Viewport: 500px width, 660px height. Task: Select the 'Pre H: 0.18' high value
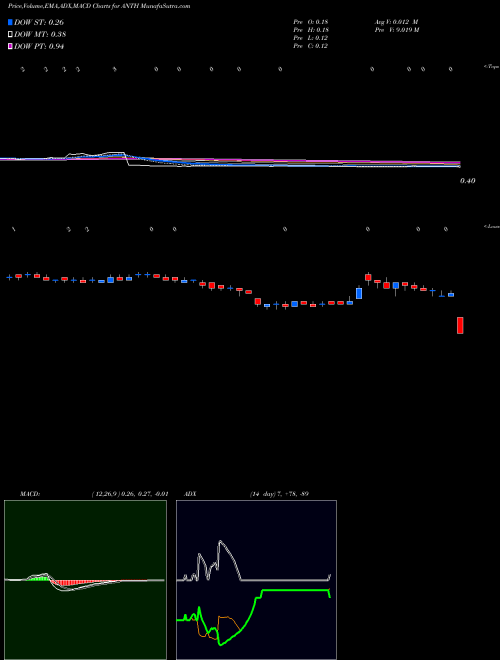311,30
